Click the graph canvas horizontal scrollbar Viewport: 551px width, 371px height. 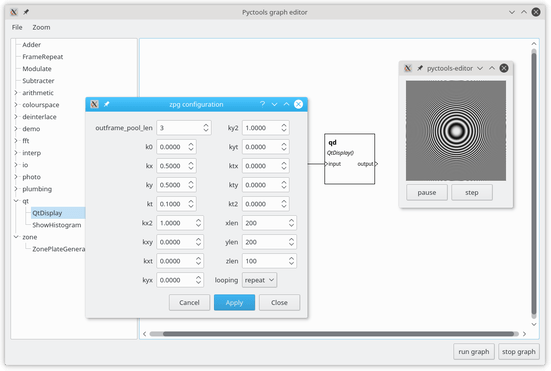[x=334, y=334]
